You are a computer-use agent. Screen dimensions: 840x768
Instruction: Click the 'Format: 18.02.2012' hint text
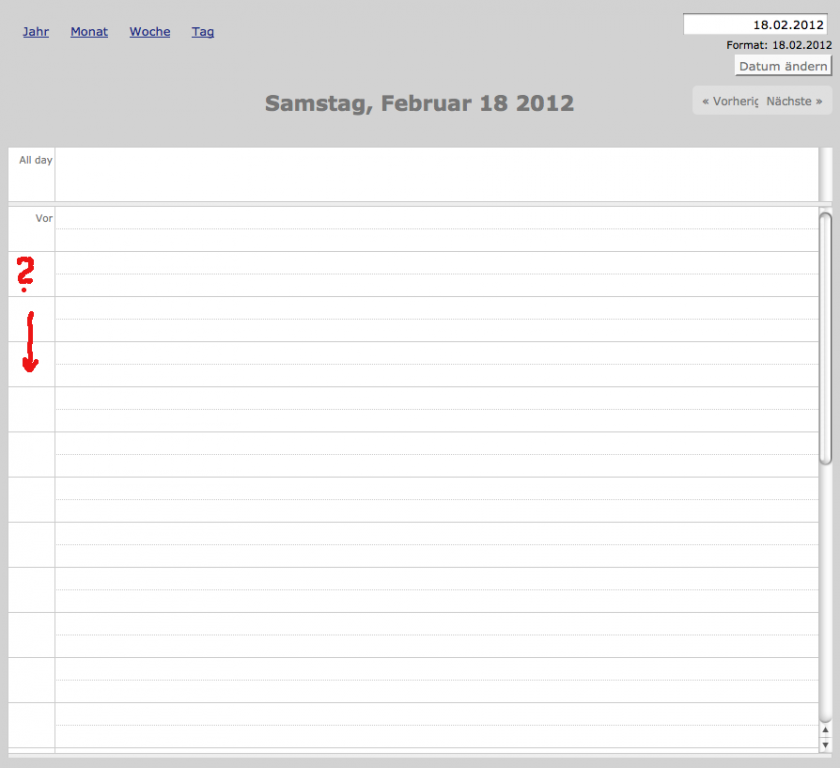click(779, 45)
